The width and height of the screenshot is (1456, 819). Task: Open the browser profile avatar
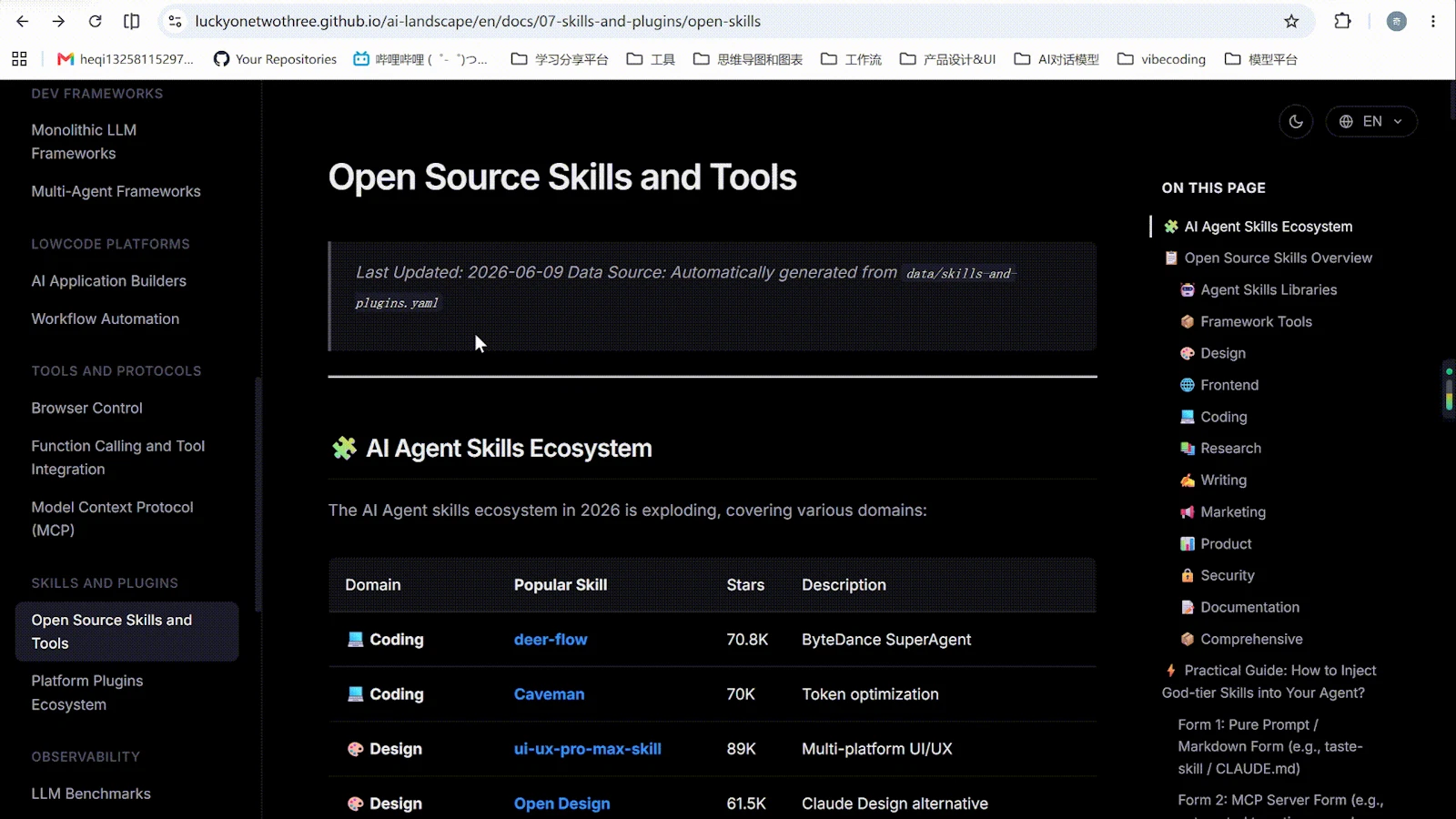tap(1396, 21)
